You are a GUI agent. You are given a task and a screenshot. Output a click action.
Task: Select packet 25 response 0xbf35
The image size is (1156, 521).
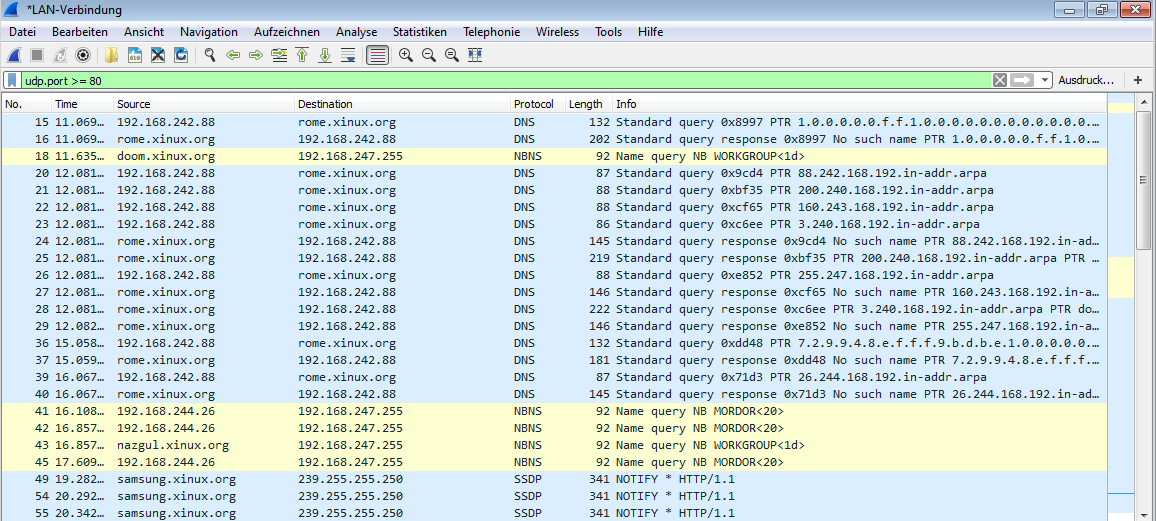554,258
